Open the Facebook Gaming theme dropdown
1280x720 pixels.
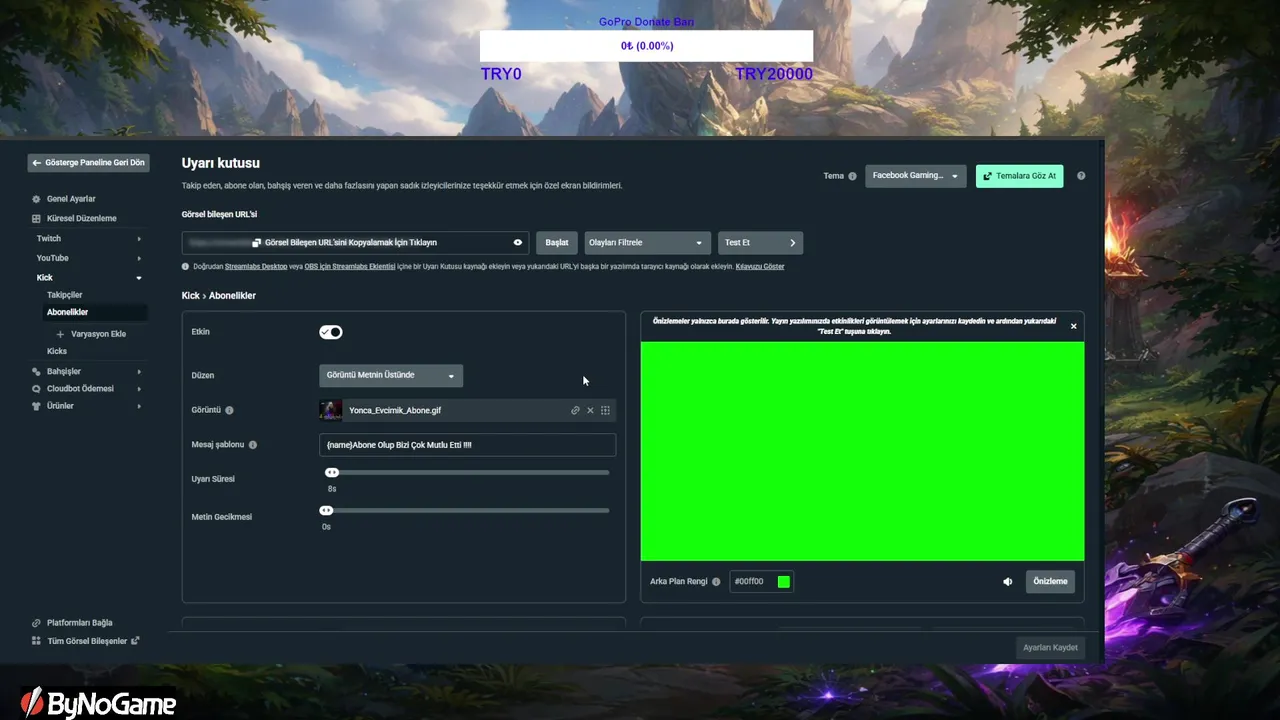click(915, 176)
